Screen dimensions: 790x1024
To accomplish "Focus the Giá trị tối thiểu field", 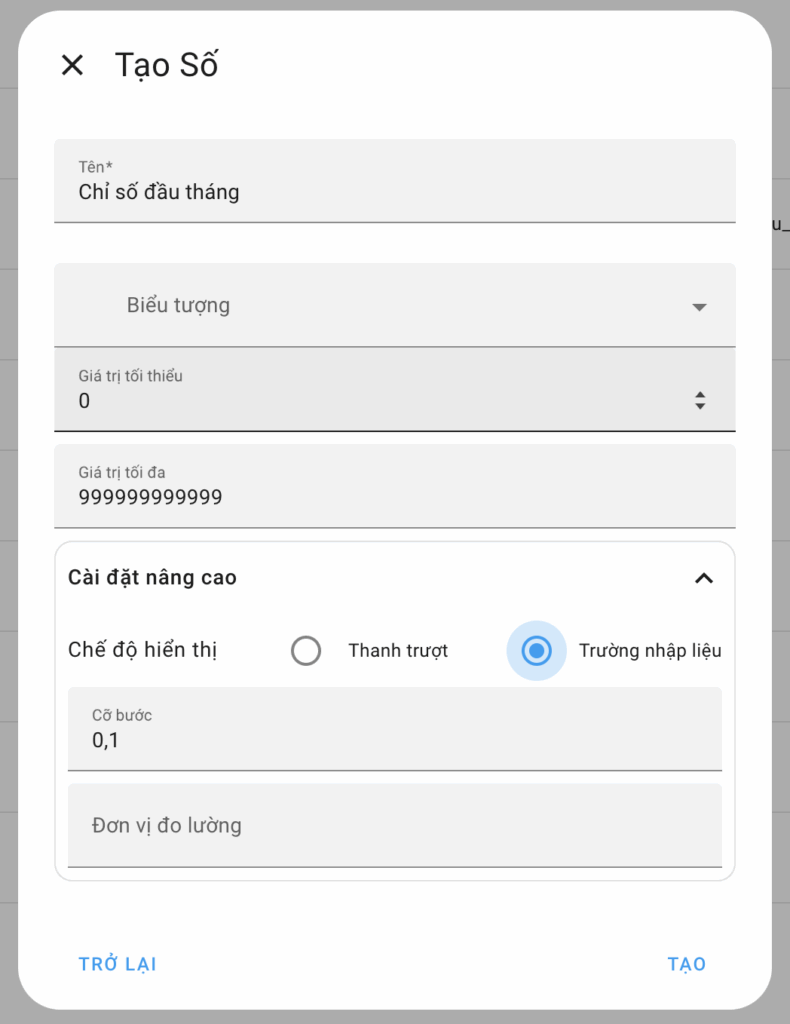I will click(394, 389).
